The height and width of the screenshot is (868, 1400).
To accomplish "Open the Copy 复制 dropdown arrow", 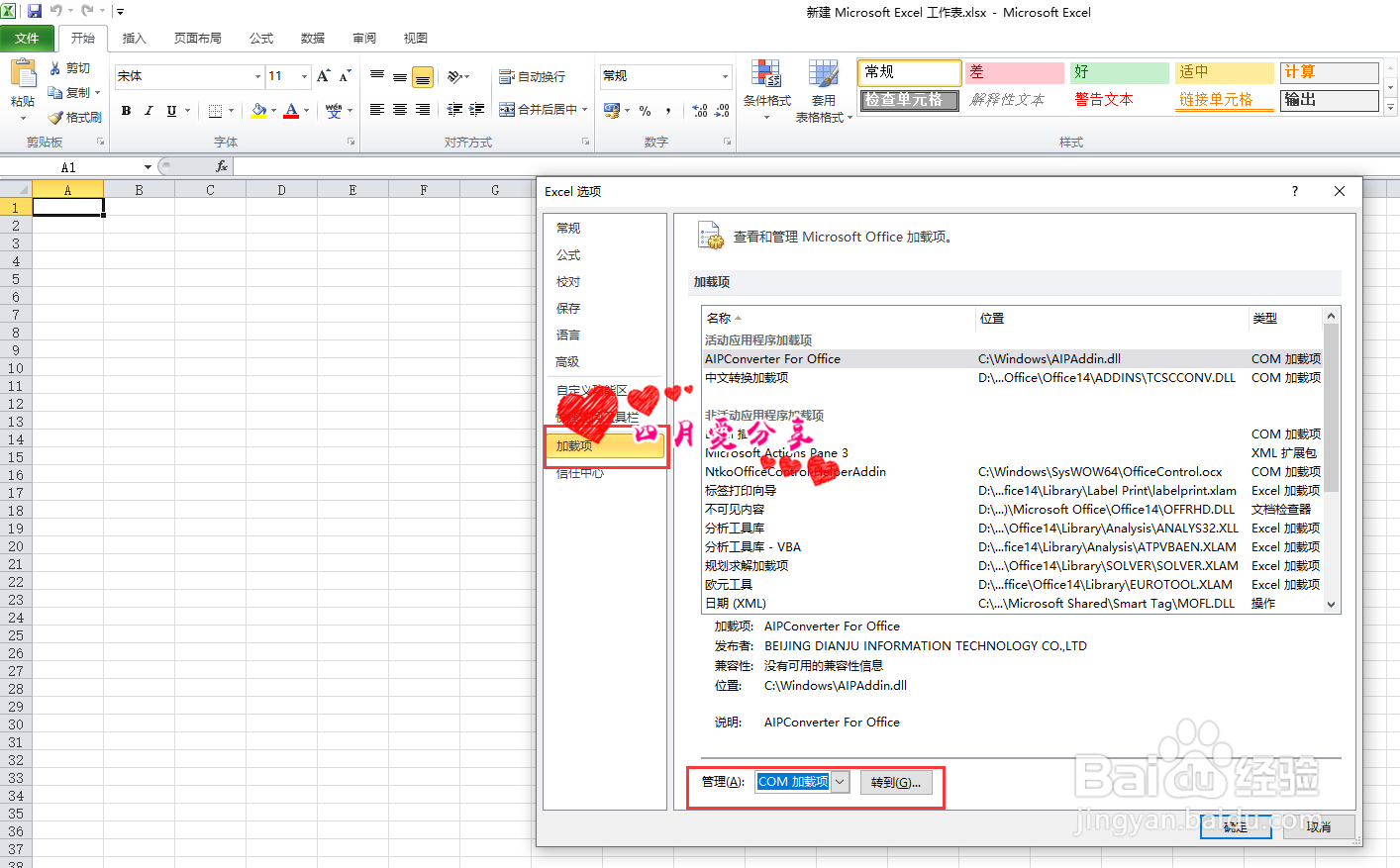I will pos(97,93).
